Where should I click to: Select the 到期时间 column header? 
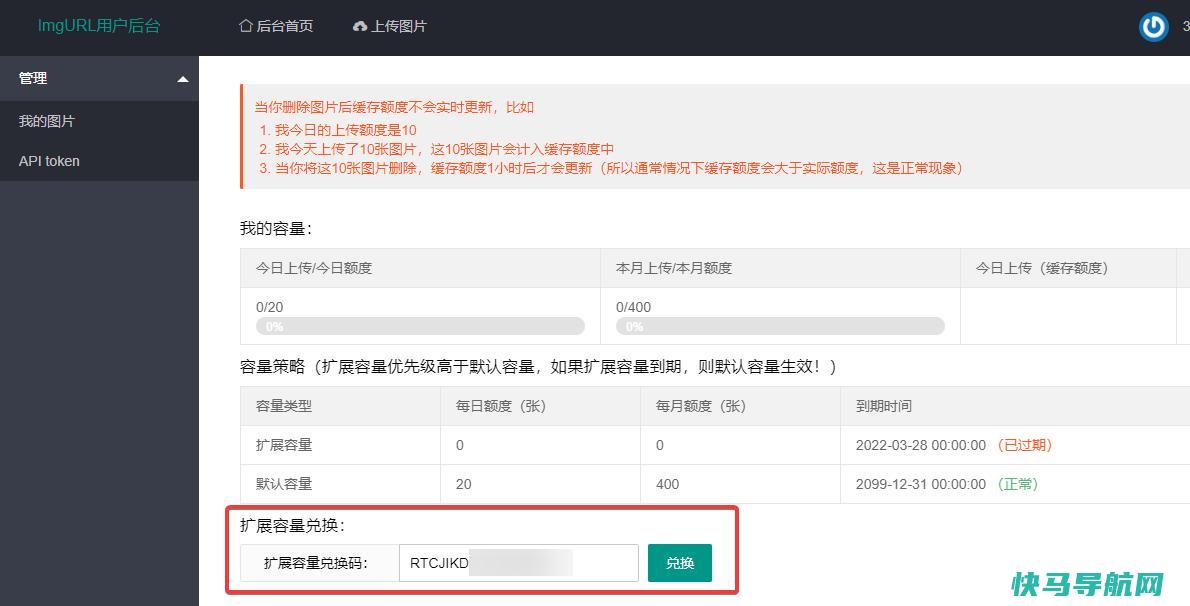(x=883, y=406)
